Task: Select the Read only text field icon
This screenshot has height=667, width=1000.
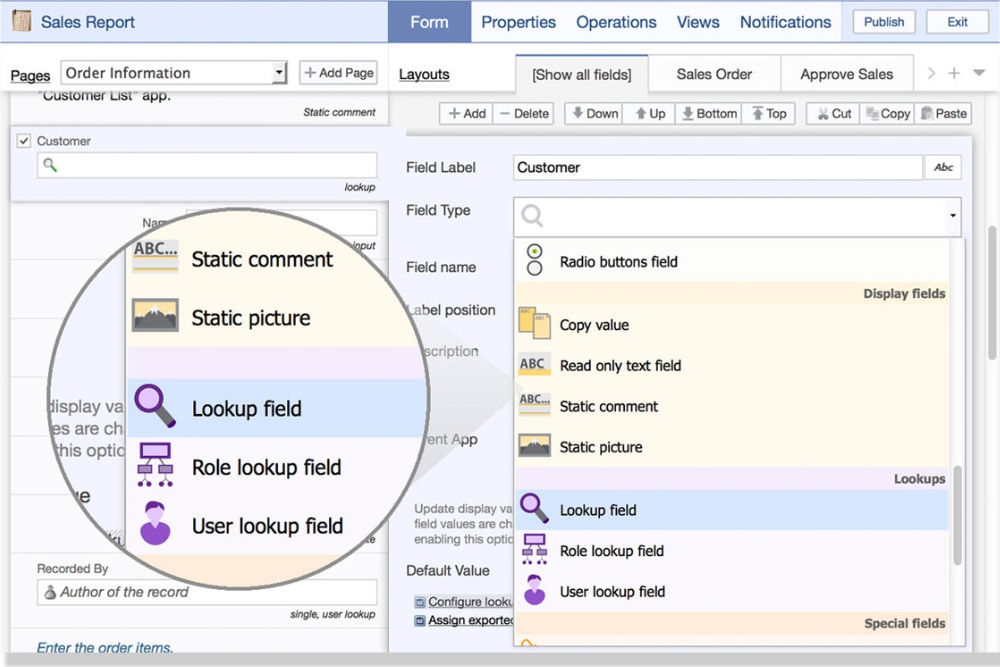Action: pos(535,365)
